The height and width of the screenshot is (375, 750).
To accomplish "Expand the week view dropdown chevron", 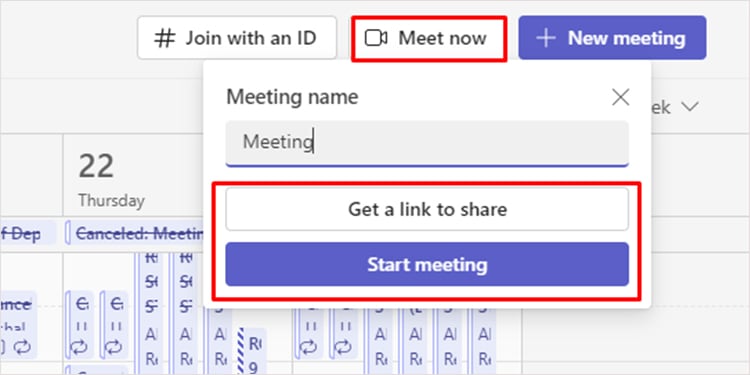I will (x=690, y=107).
